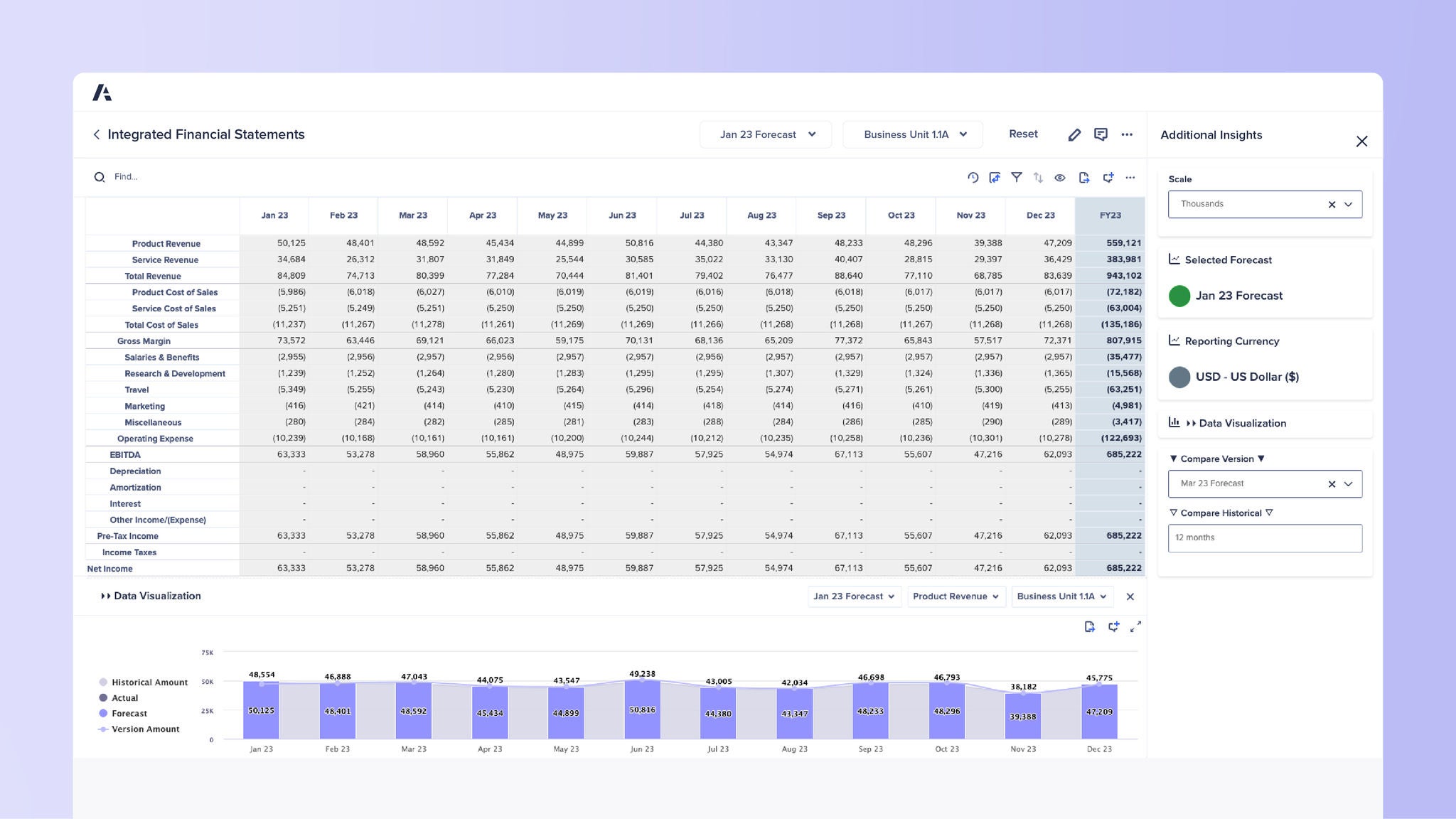1456x819 pixels.
Task: Expand the chart to fullscreen with the arrows icon
Action: point(1136,627)
